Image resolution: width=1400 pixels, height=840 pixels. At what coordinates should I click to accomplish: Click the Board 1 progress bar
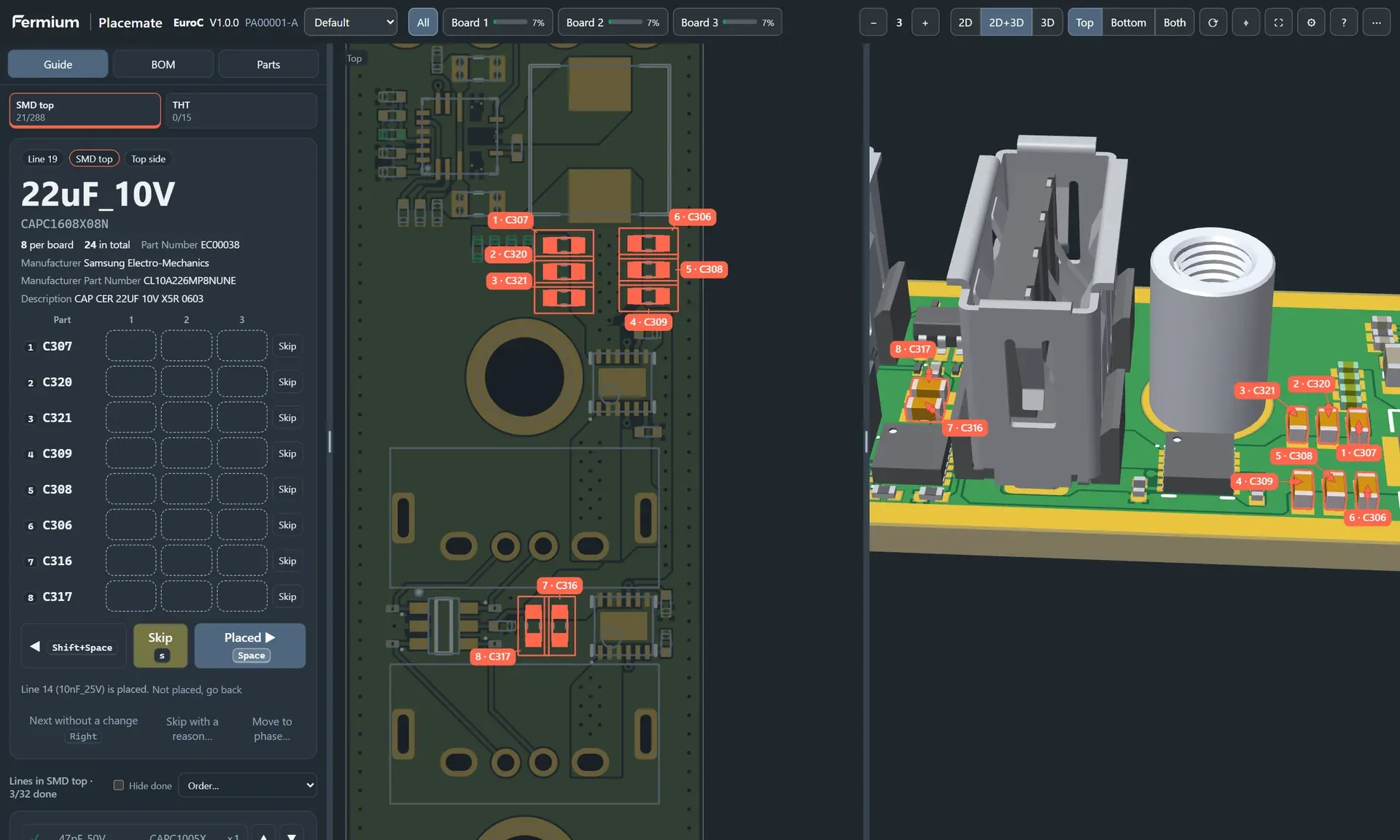pos(510,23)
